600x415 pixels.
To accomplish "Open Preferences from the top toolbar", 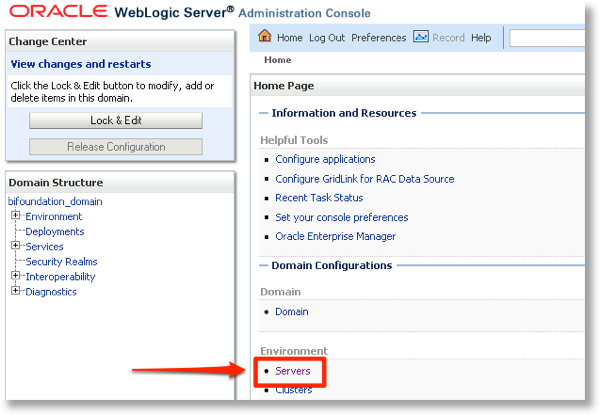I will coord(379,38).
